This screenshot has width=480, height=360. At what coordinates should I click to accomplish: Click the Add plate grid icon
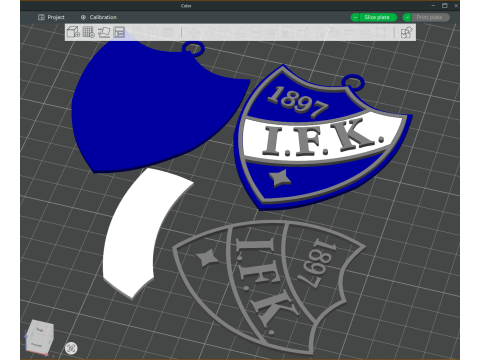tap(89, 32)
